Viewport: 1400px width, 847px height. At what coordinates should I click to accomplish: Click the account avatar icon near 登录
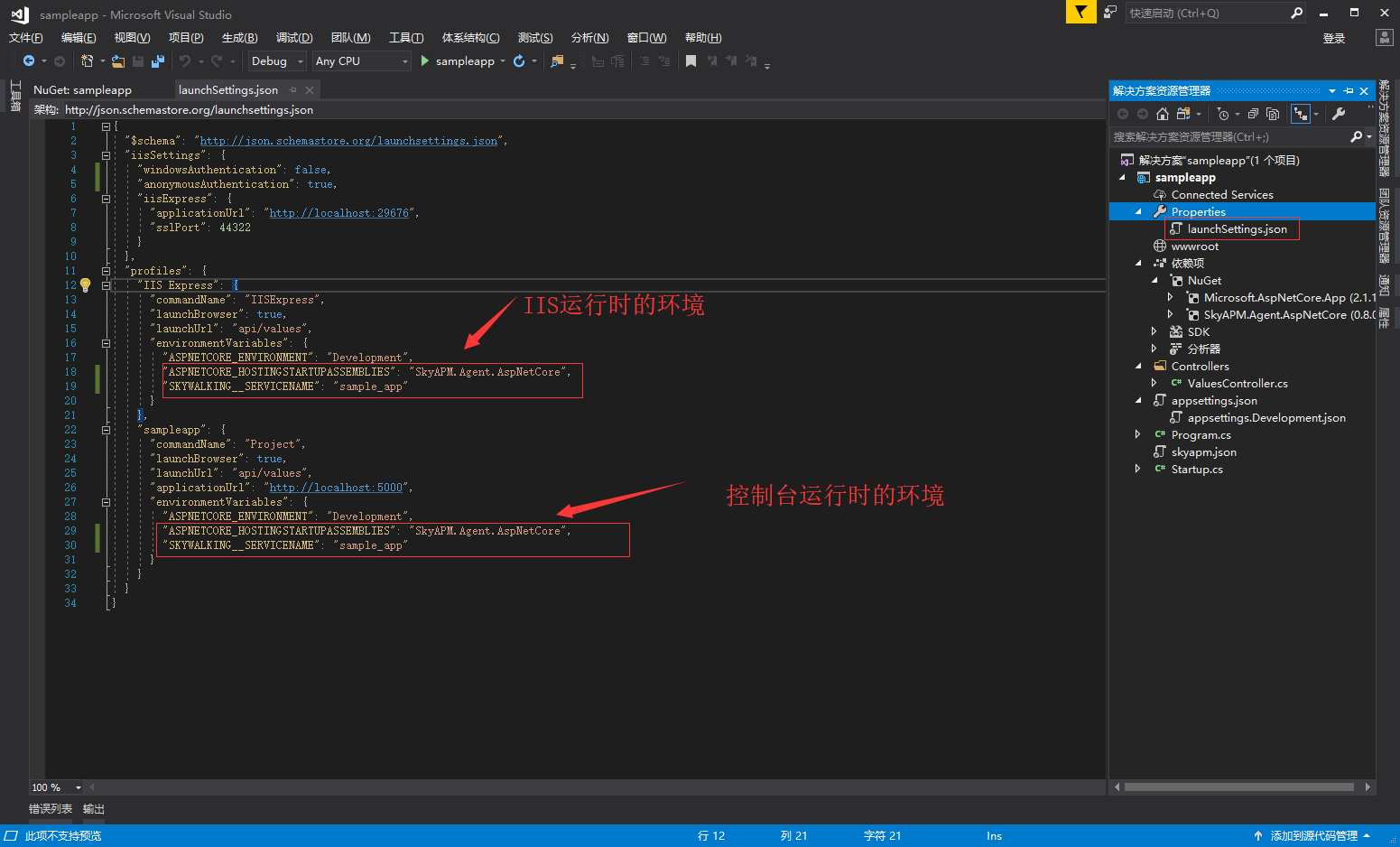(1384, 37)
